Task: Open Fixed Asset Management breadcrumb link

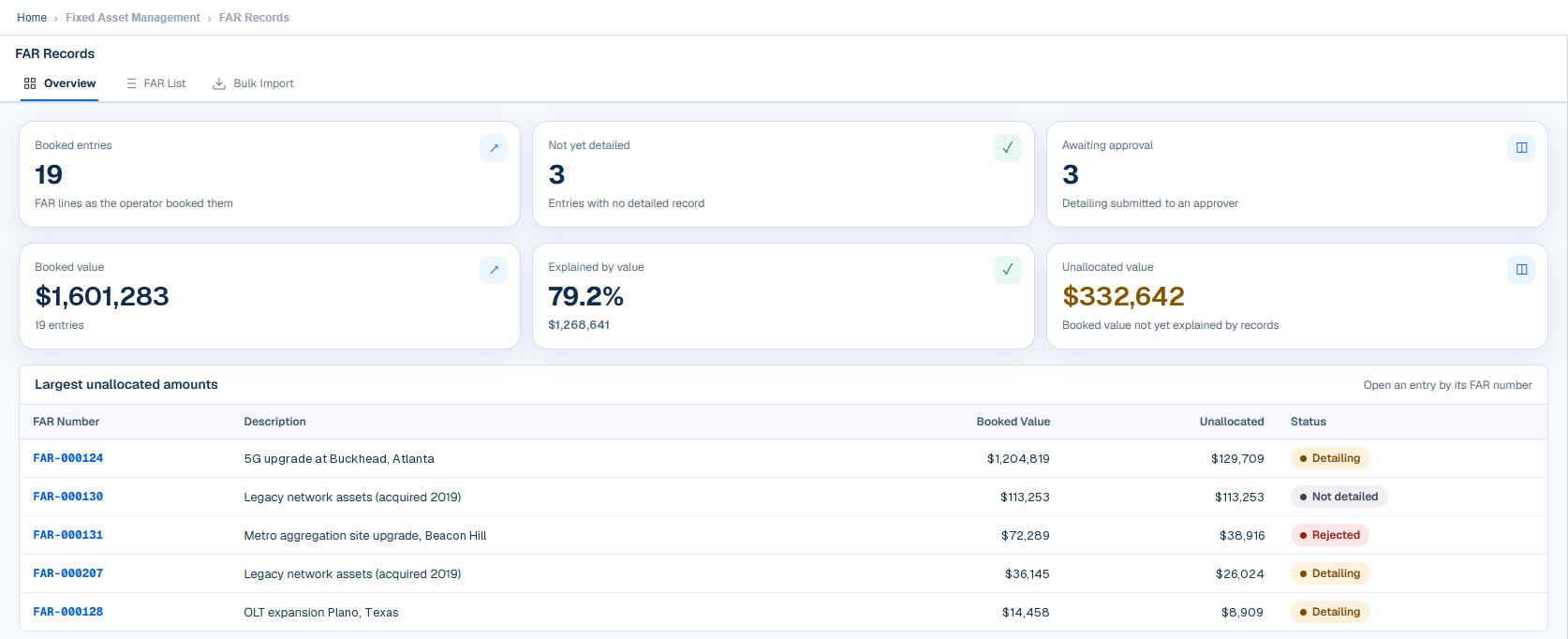Action: pos(133,18)
